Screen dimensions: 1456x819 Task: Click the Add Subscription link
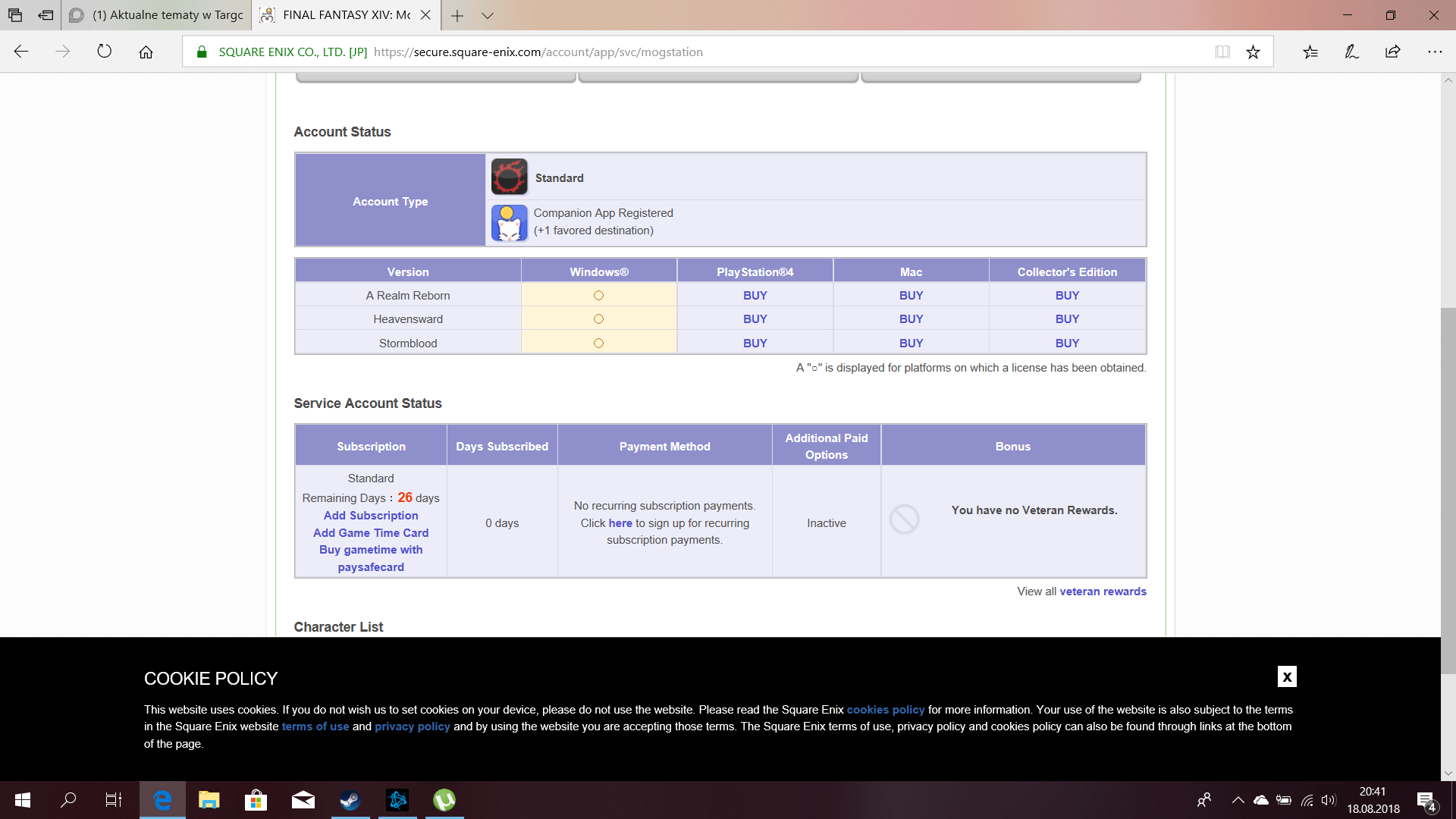tap(371, 515)
